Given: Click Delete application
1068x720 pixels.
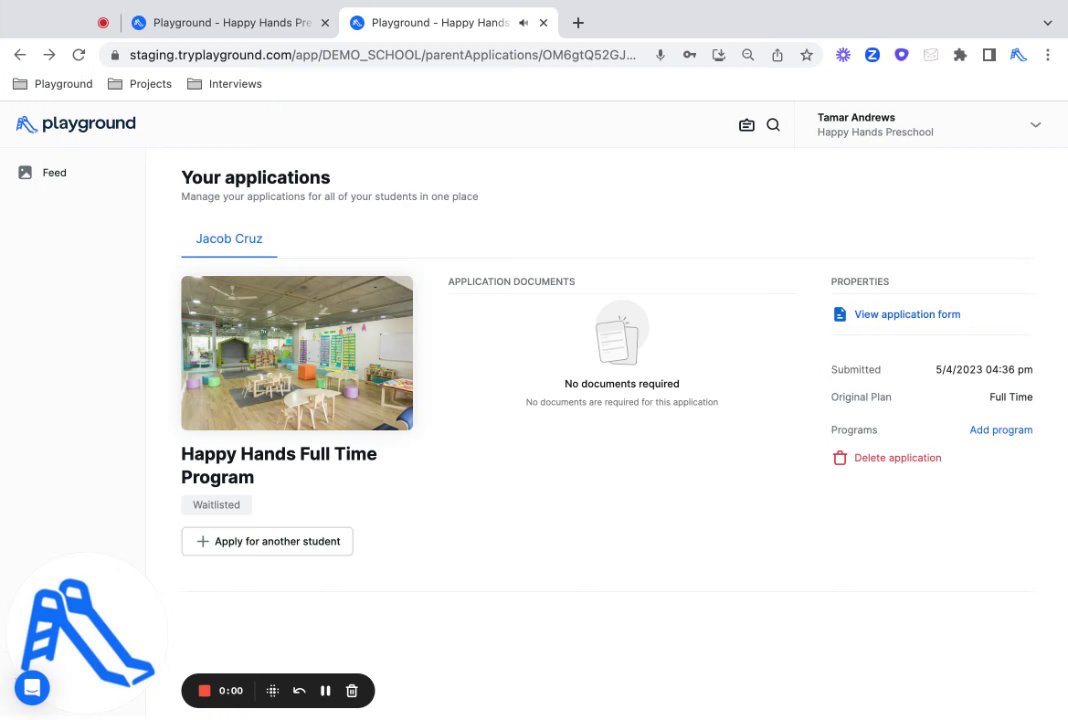Looking at the screenshot, I should click(897, 458).
